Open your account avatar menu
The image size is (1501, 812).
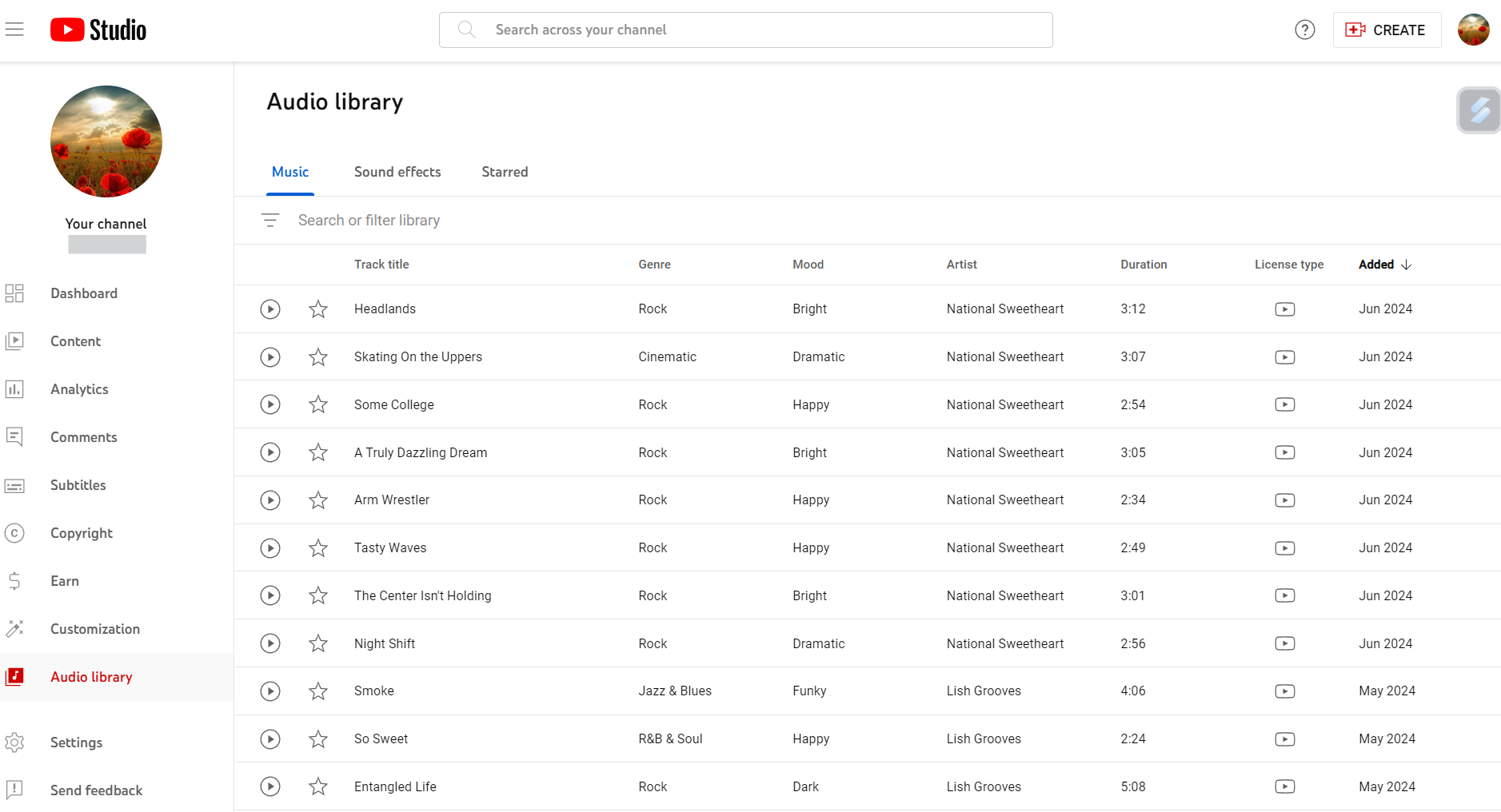(1474, 30)
